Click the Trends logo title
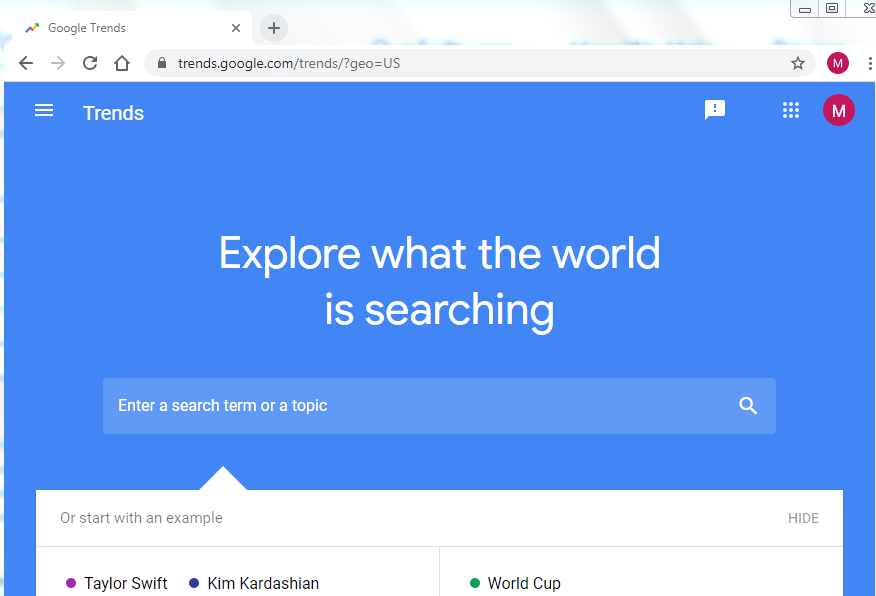876x596 pixels. [x=113, y=113]
